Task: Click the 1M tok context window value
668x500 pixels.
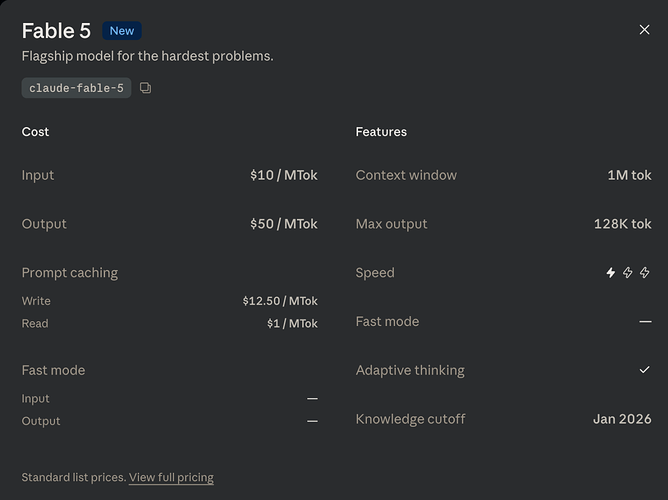Action: tap(629, 175)
